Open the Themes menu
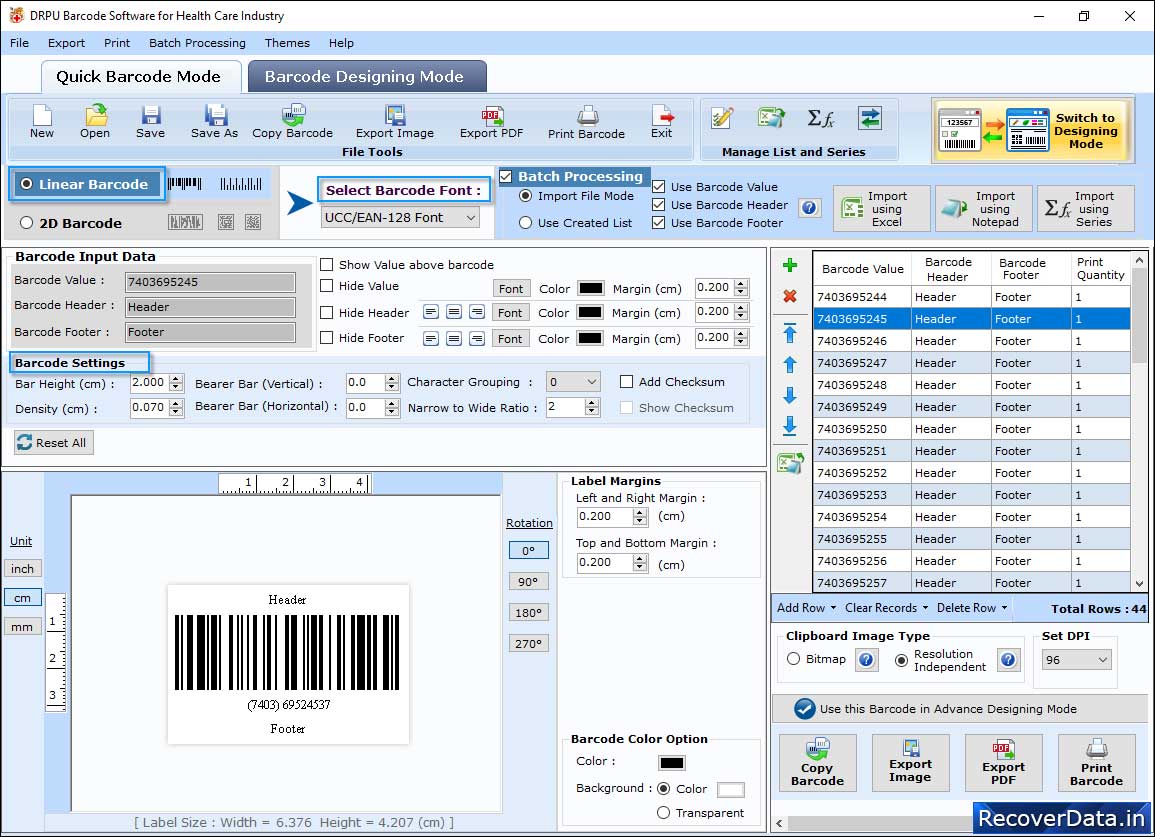Image resolution: width=1155 pixels, height=837 pixels. tap(287, 43)
